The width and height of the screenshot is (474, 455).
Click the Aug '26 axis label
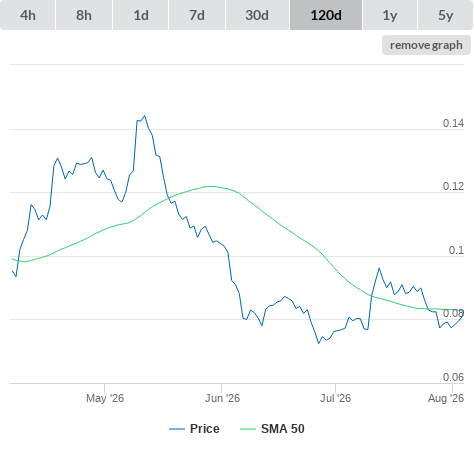[x=446, y=398]
